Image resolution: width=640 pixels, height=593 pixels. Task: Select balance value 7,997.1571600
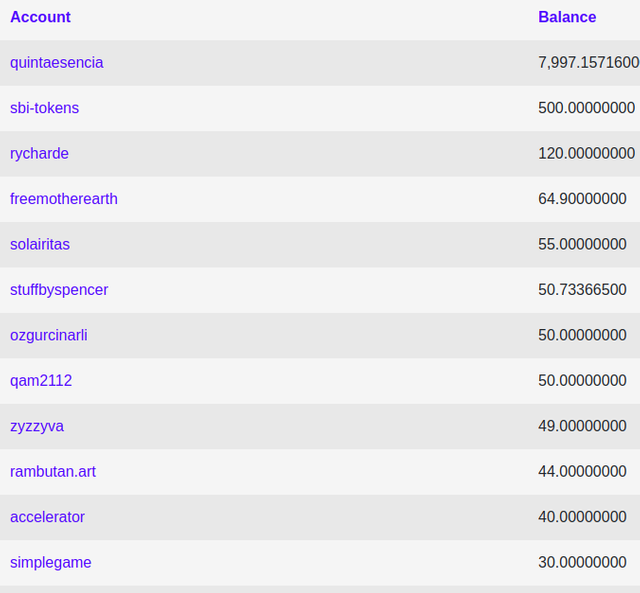pos(589,63)
